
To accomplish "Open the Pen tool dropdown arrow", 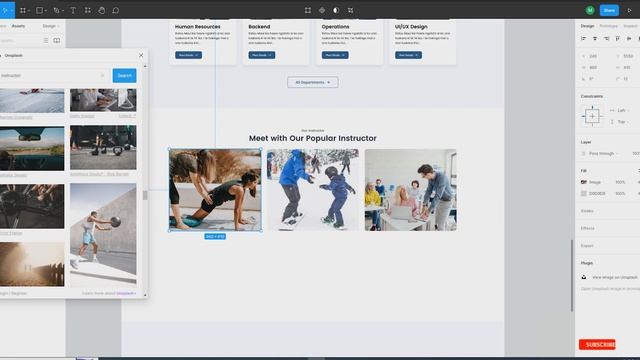I will tap(62, 11).
